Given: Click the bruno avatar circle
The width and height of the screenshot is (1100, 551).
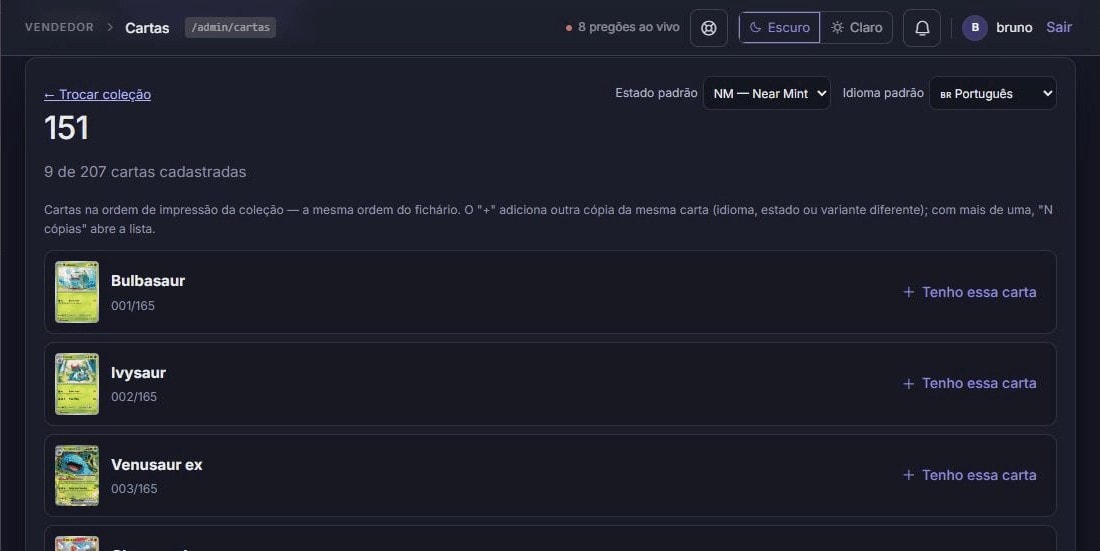Looking at the screenshot, I should pyautogui.click(x=974, y=28).
